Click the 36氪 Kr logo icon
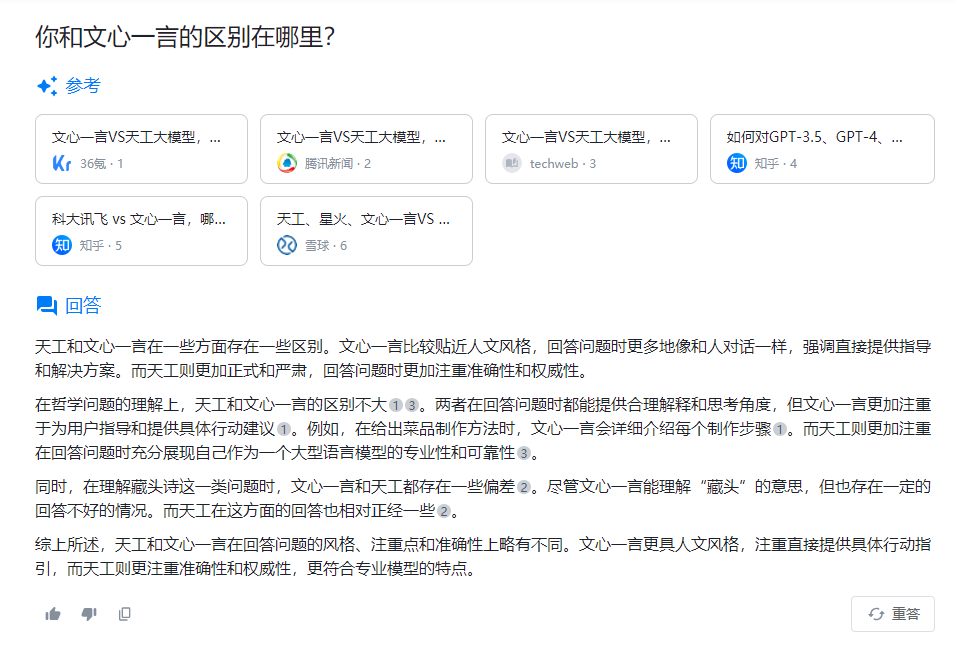The height and width of the screenshot is (647, 956). coord(62,163)
